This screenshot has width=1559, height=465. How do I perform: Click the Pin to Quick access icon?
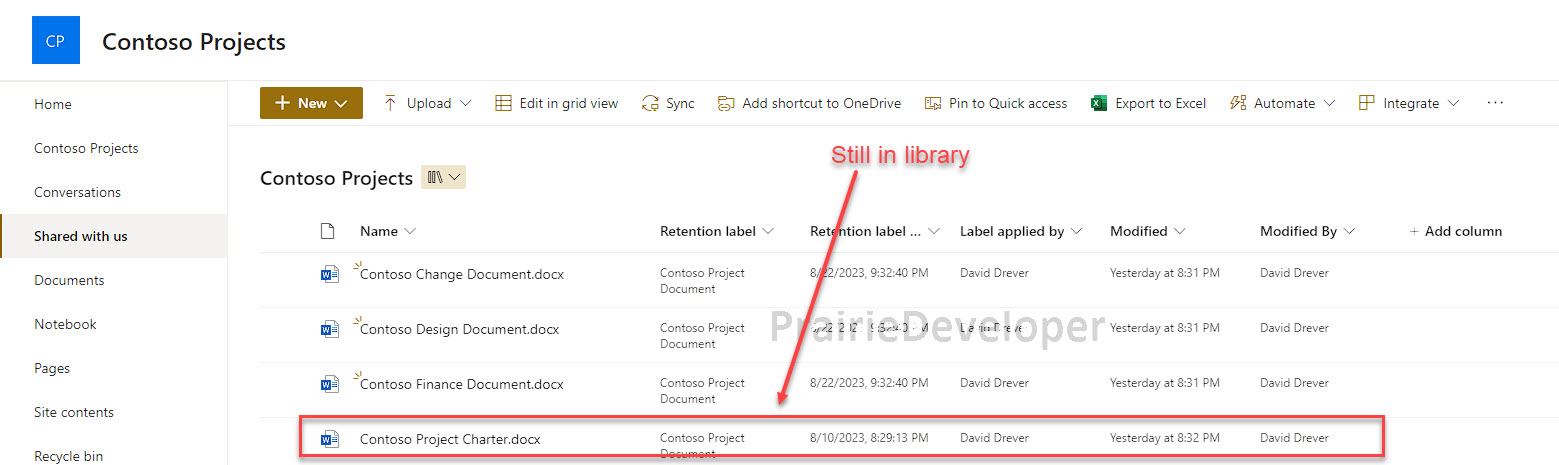(933, 103)
